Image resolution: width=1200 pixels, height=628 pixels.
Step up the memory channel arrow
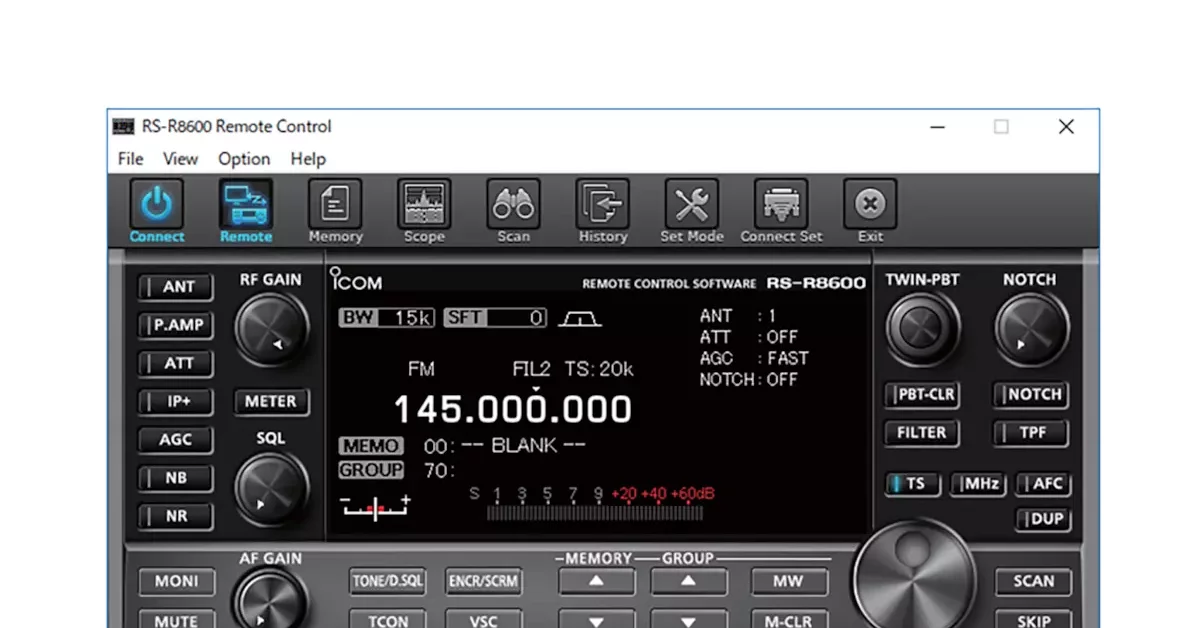pyautogui.click(x=596, y=581)
